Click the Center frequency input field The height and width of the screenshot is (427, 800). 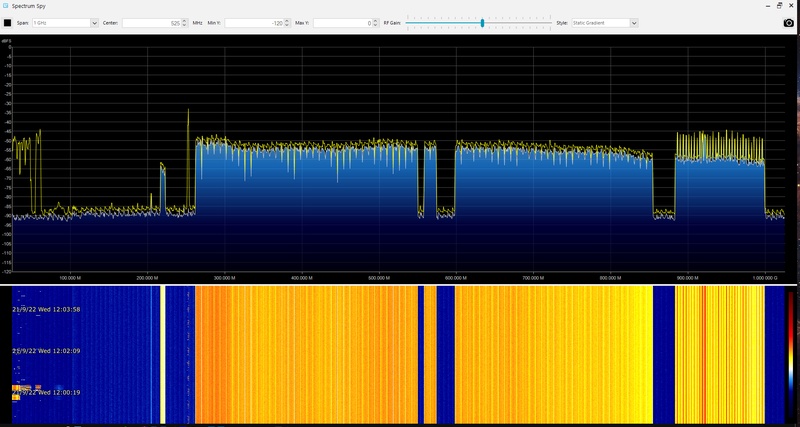[152, 23]
